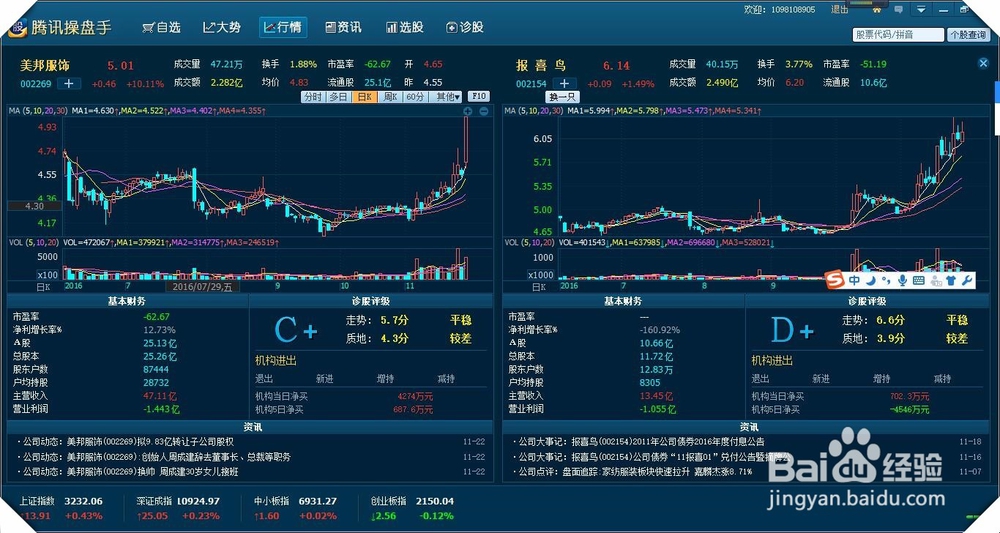Click the 创业板指 2150.04 index
This screenshot has height=533, width=1000.
click(413, 509)
